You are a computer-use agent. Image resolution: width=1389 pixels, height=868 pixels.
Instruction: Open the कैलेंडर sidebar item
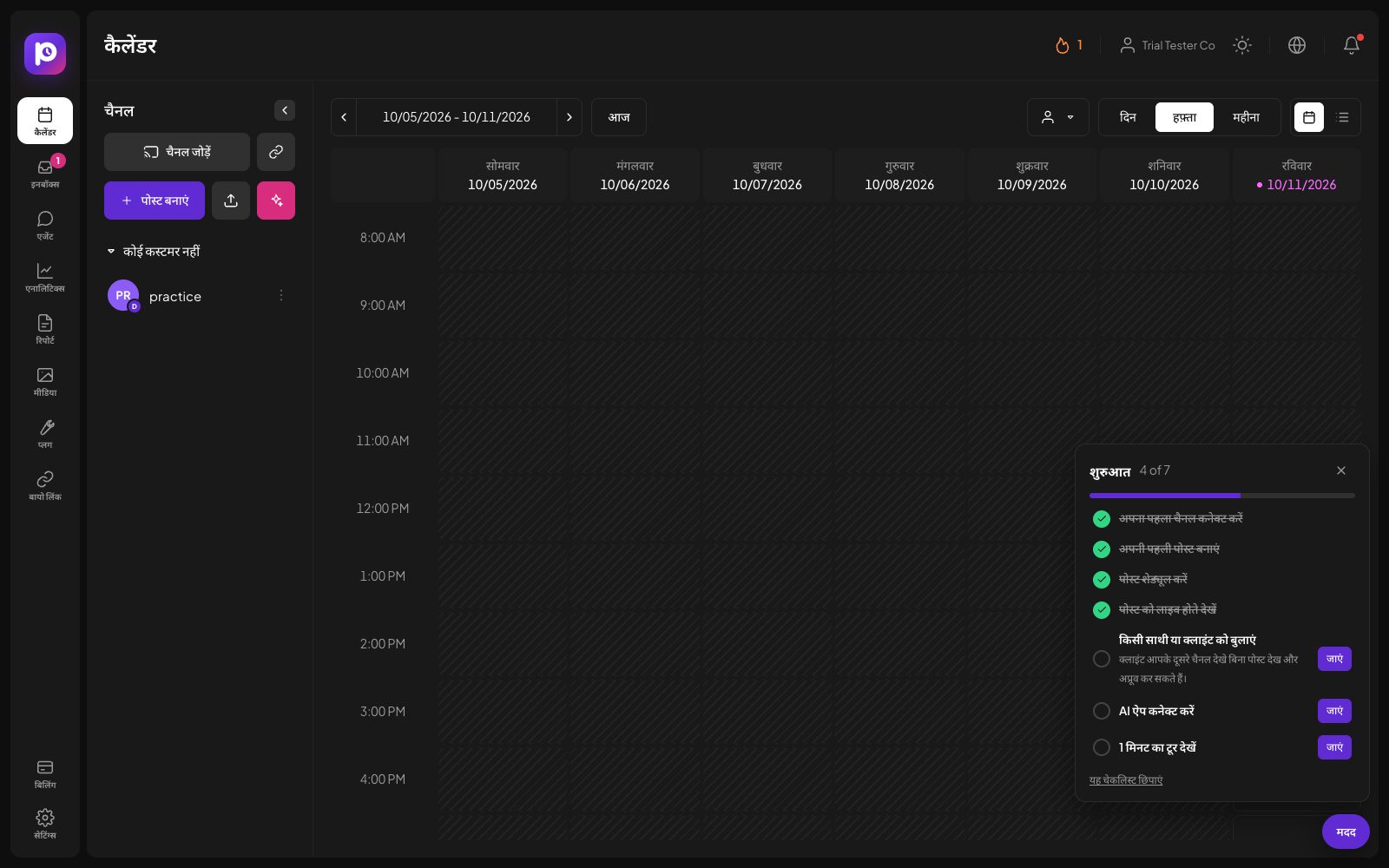click(45, 121)
